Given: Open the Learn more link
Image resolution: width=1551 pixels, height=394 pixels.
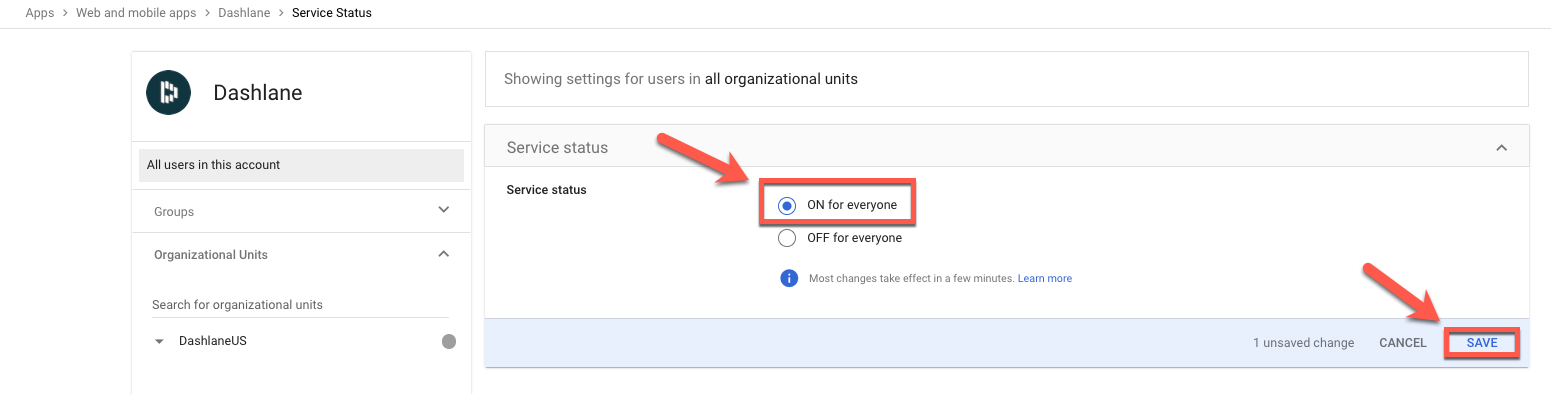Looking at the screenshot, I should tap(1045, 279).
